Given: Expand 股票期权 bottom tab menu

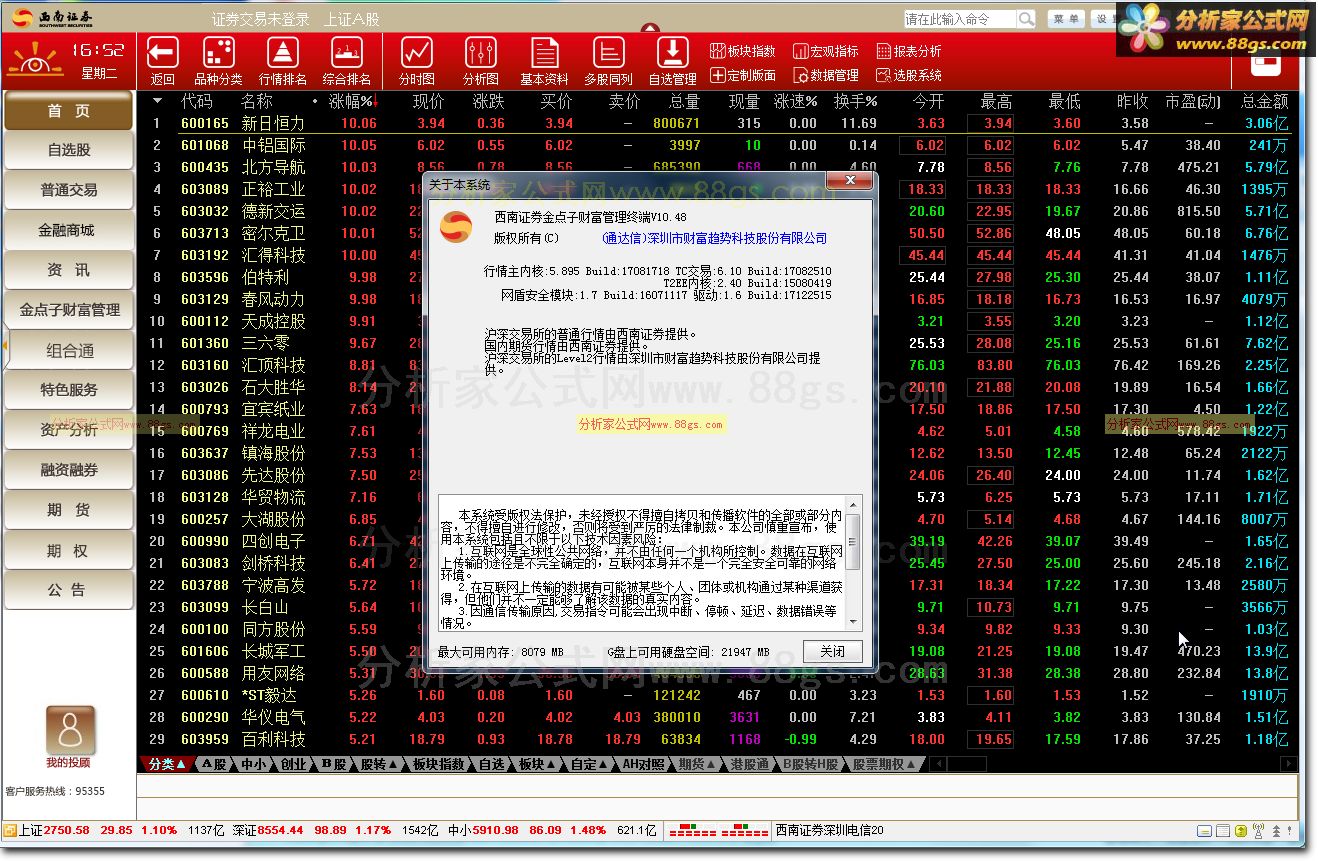Looking at the screenshot, I should [x=884, y=764].
